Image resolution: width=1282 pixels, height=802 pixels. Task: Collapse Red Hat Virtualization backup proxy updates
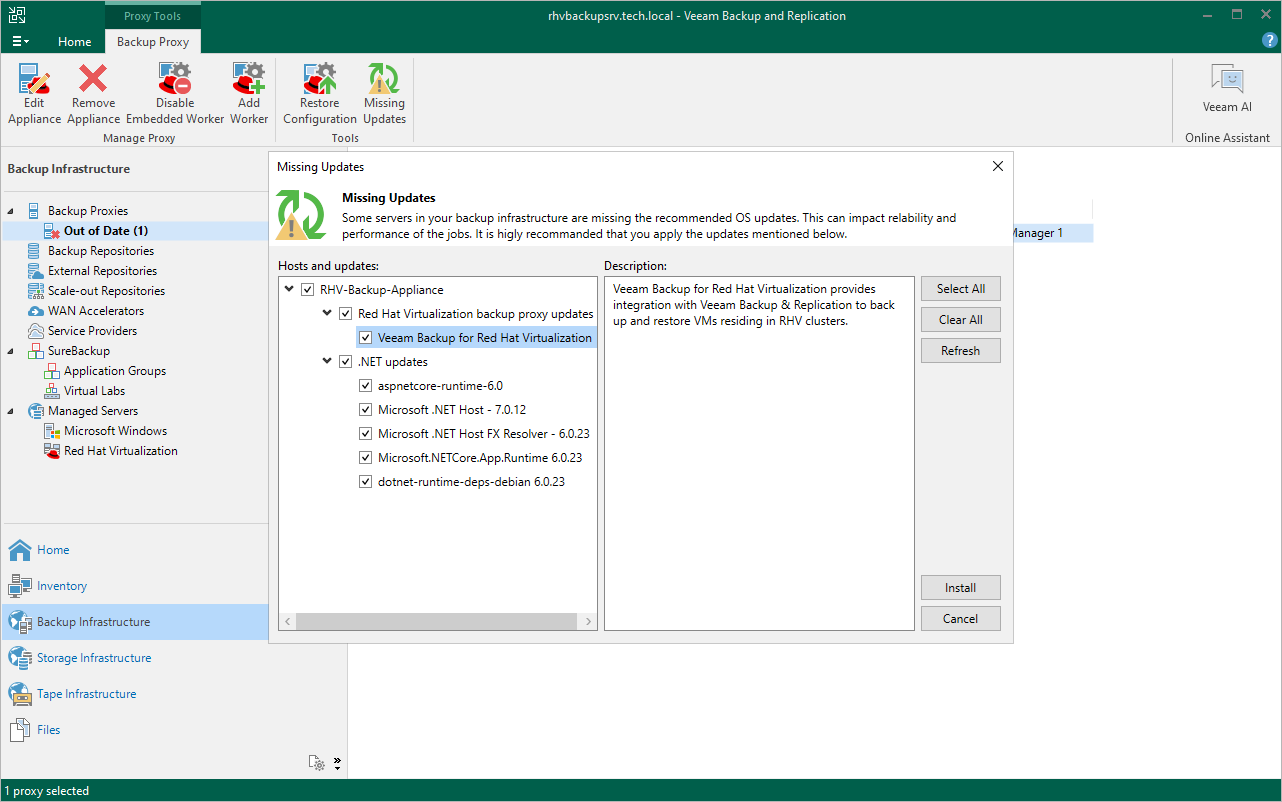[x=328, y=314]
